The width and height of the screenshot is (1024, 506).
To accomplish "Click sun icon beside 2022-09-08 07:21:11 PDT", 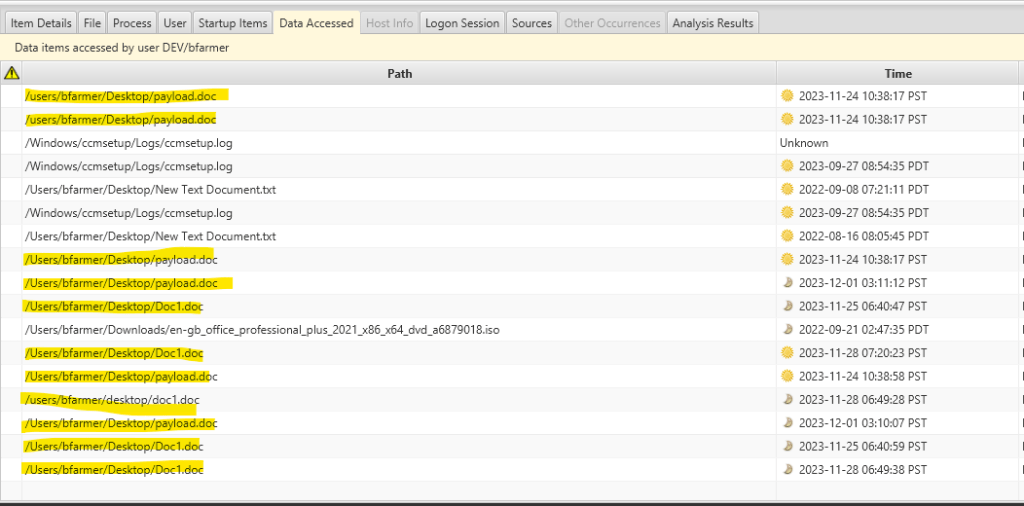I will point(786,189).
